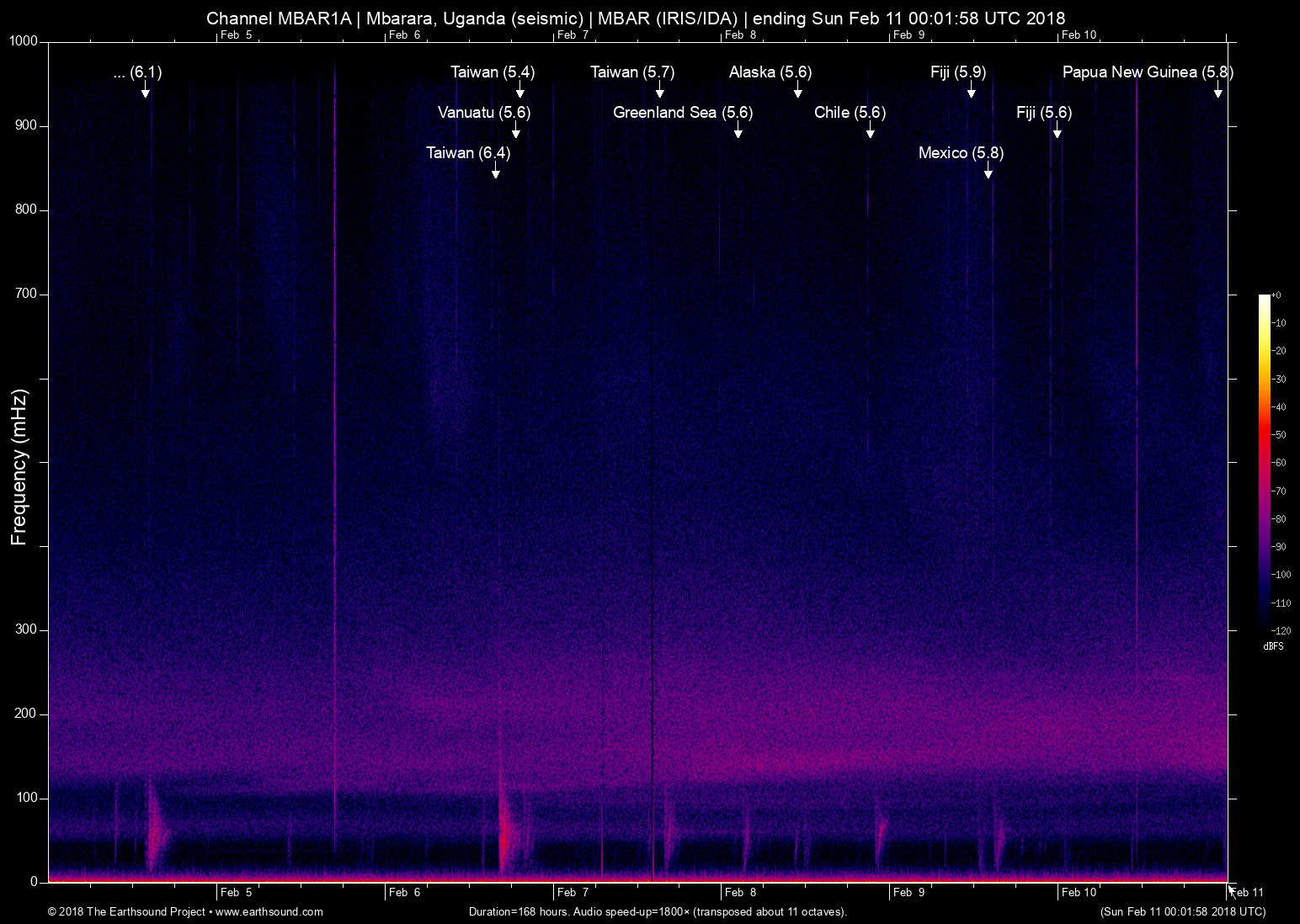This screenshot has height=924, width=1300.
Task: Click the arrow below the Taiwan (6.4) label
Action: click(496, 172)
